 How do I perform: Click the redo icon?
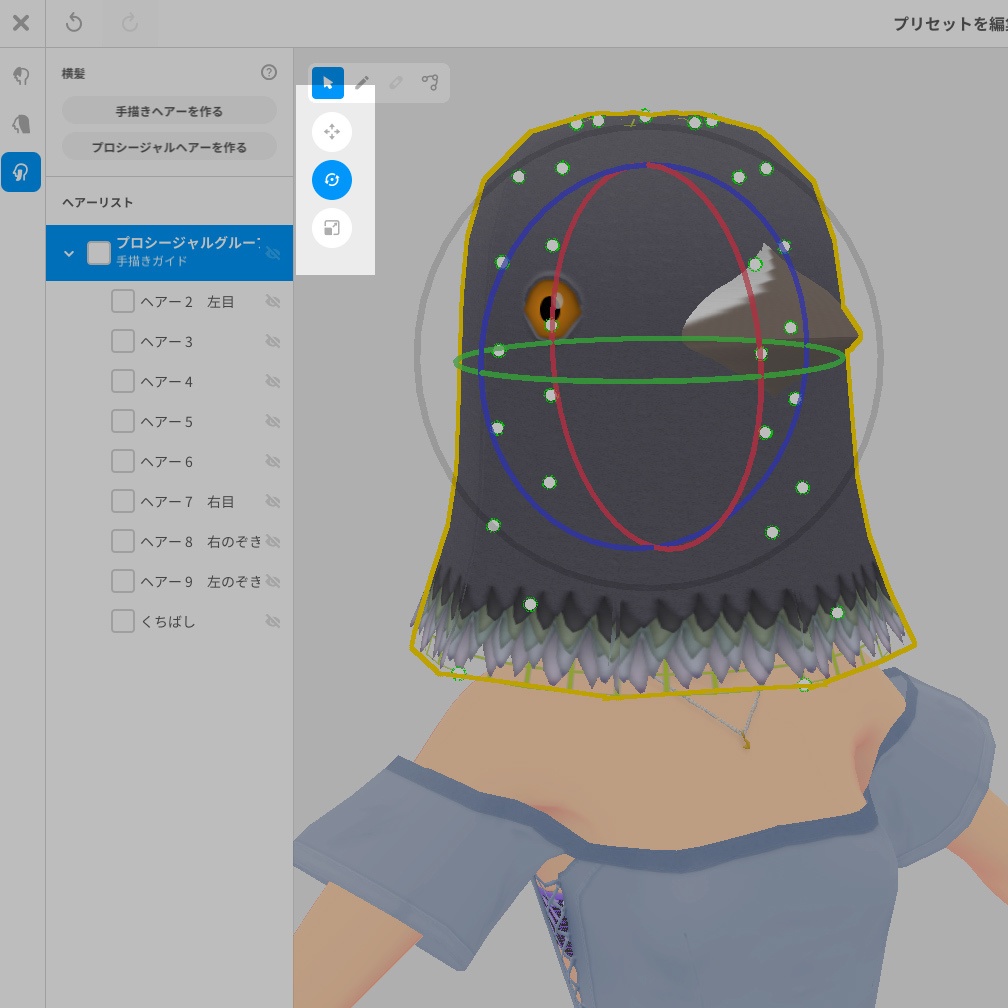point(129,22)
